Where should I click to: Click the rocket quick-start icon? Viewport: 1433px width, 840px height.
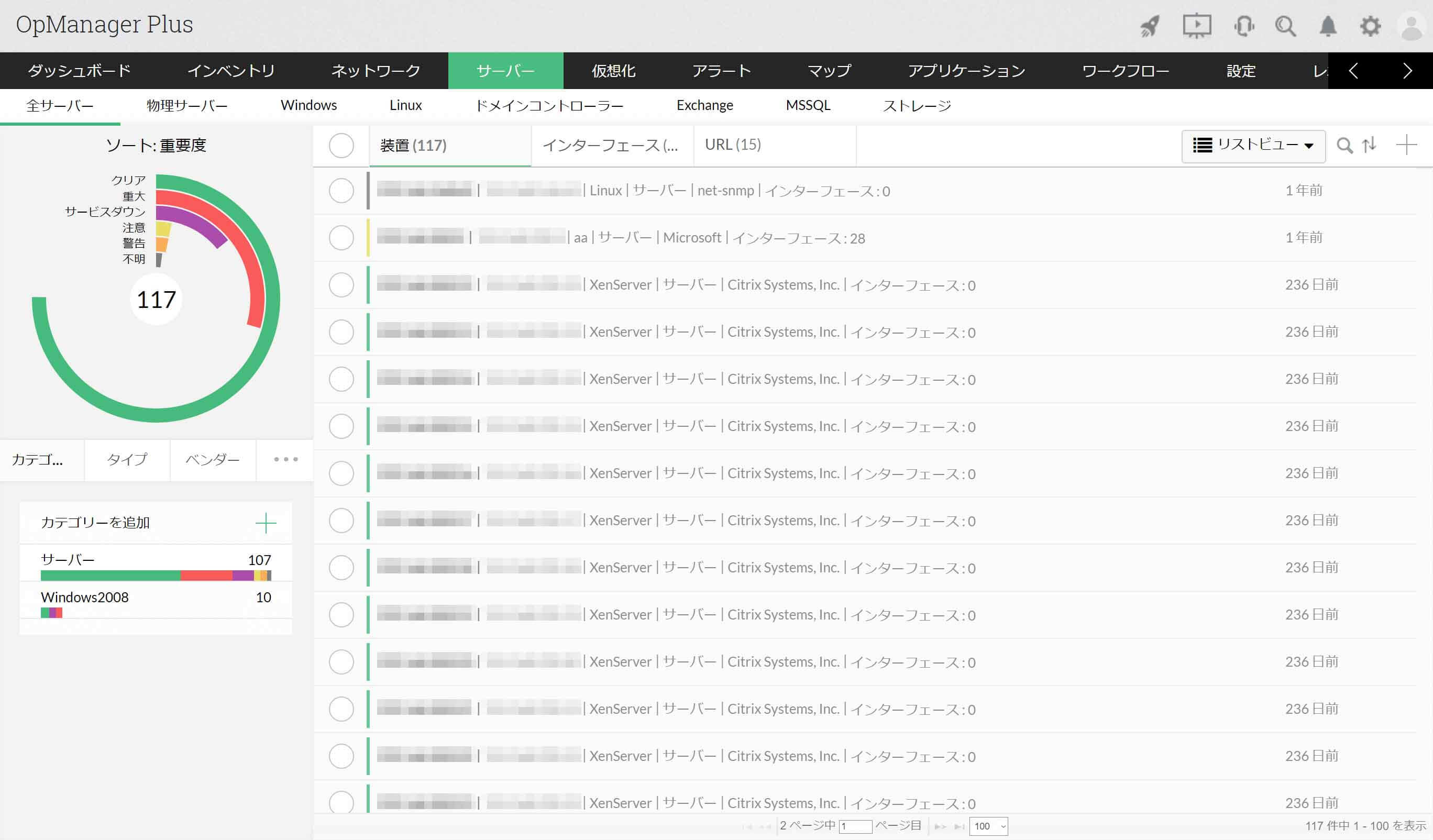click(x=1150, y=26)
